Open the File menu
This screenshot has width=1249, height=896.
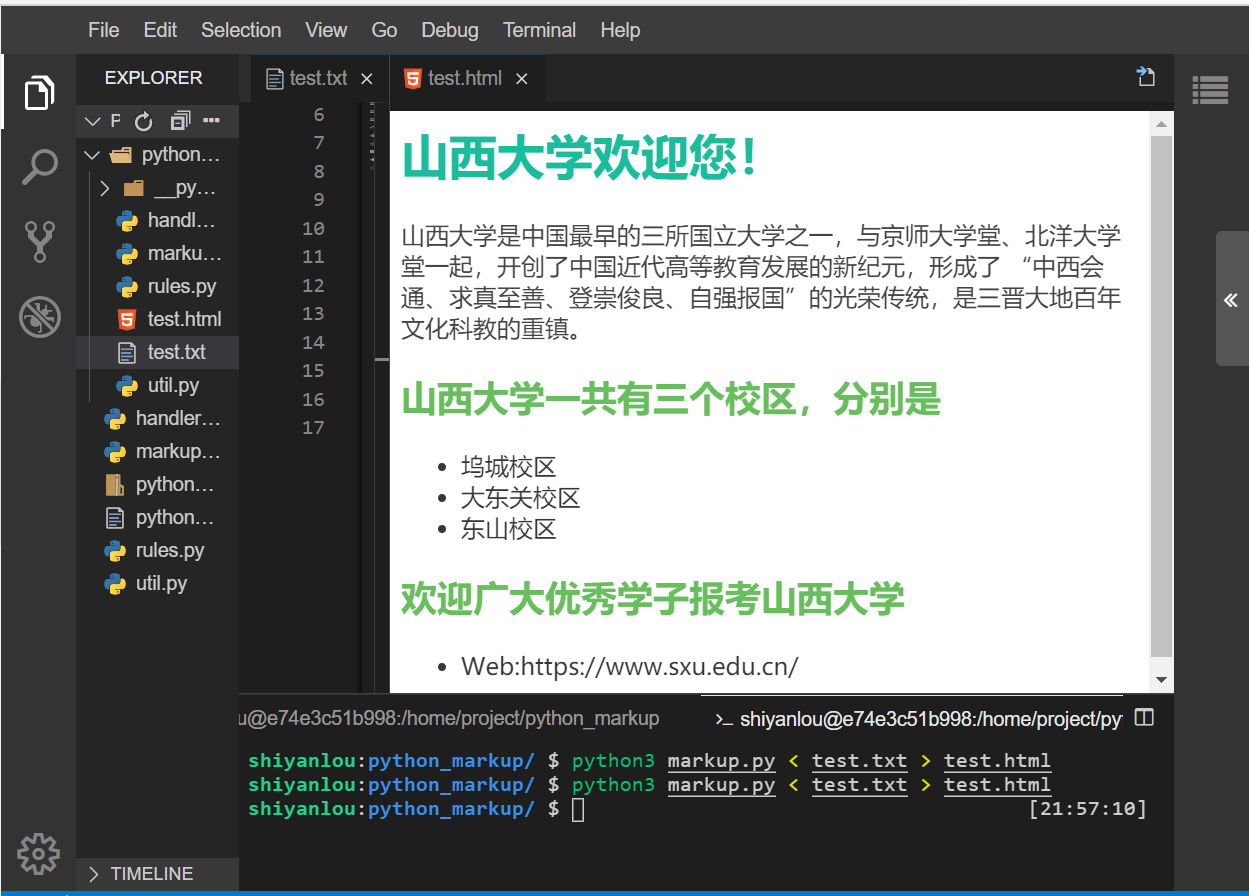pyautogui.click(x=103, y=30)
